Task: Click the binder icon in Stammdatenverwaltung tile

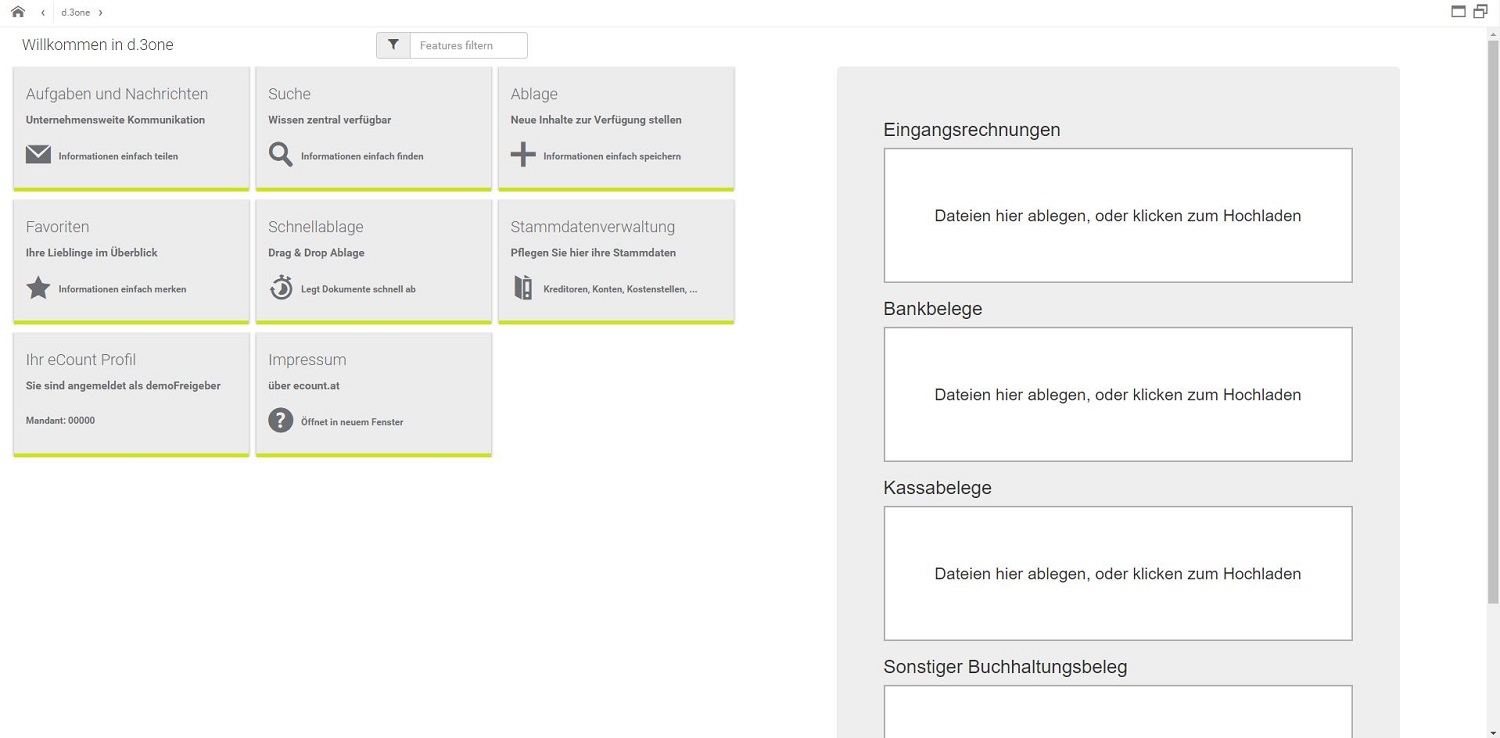Action: pyautogui.click(x=523, y=288)
